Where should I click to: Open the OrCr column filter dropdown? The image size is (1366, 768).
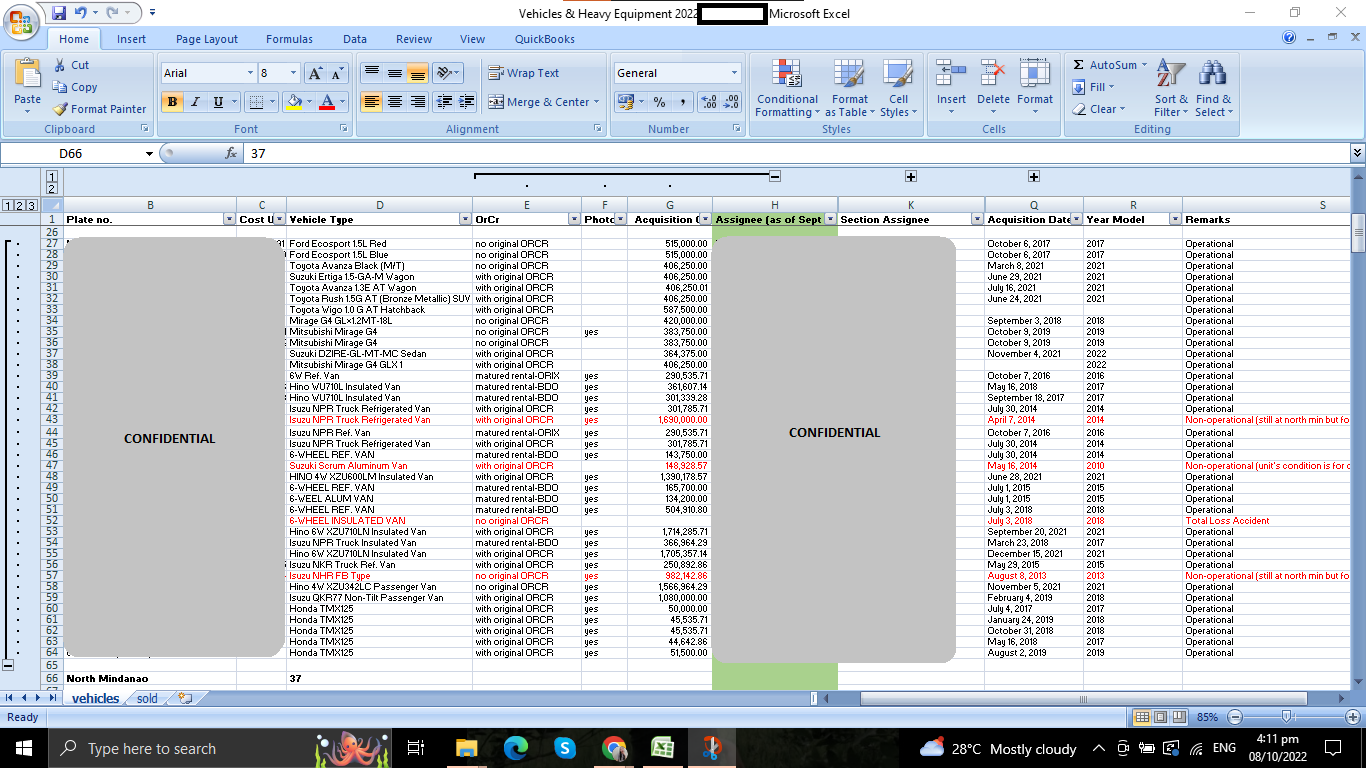click(574, 219)
